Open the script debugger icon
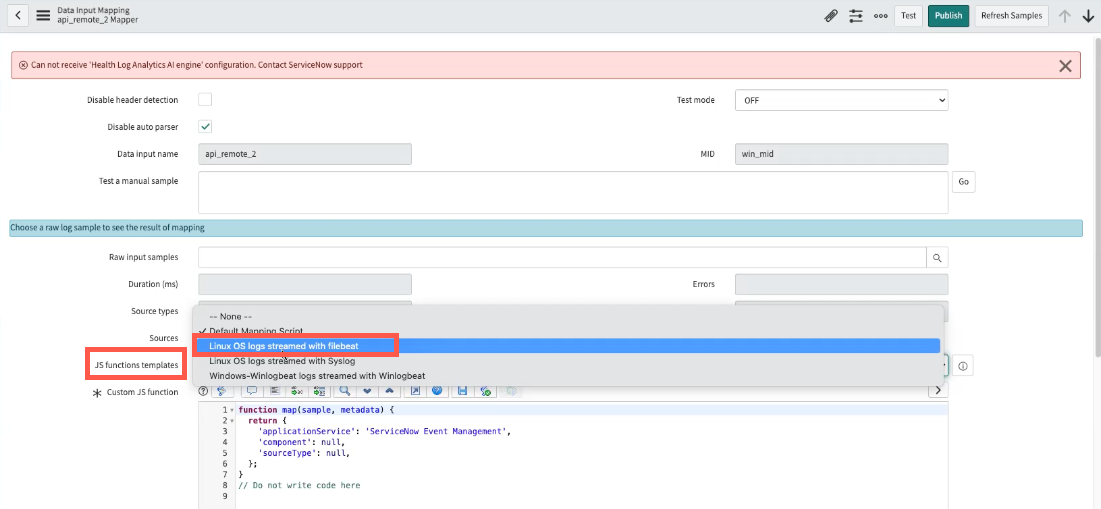 [x=485, y=391]
